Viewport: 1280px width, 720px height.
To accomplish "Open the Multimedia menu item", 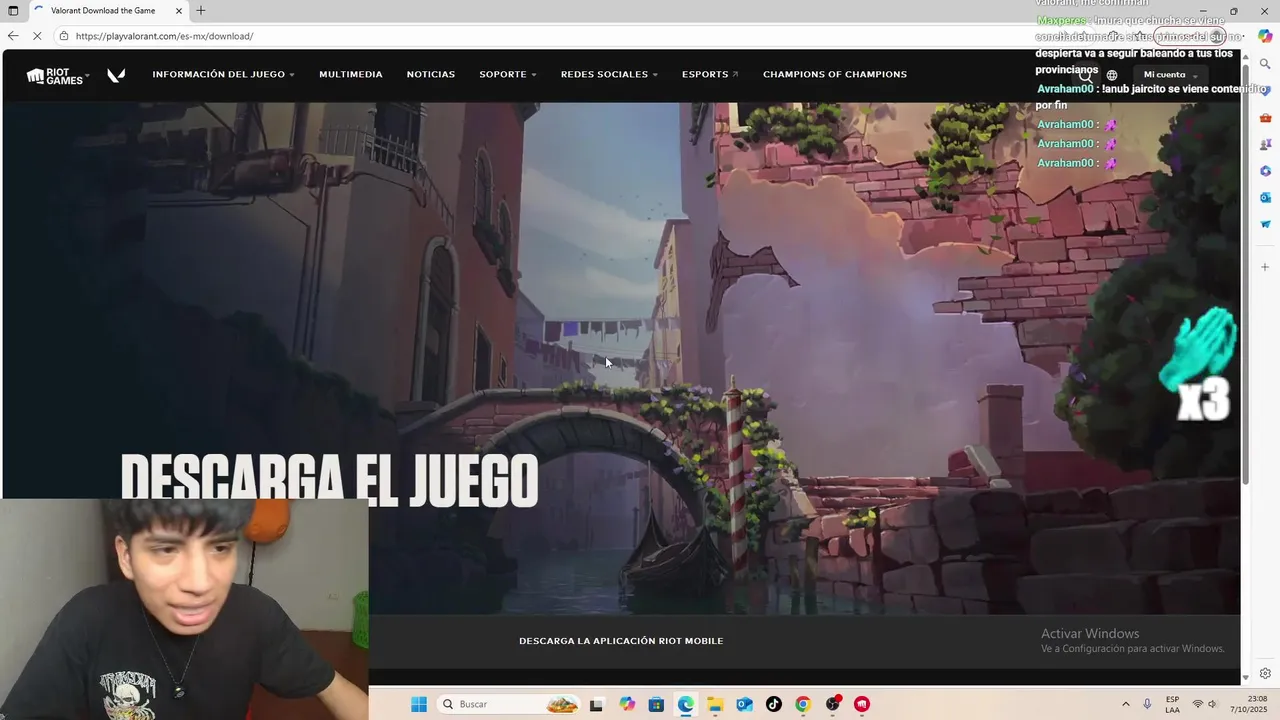I will (x=350, y=74).
